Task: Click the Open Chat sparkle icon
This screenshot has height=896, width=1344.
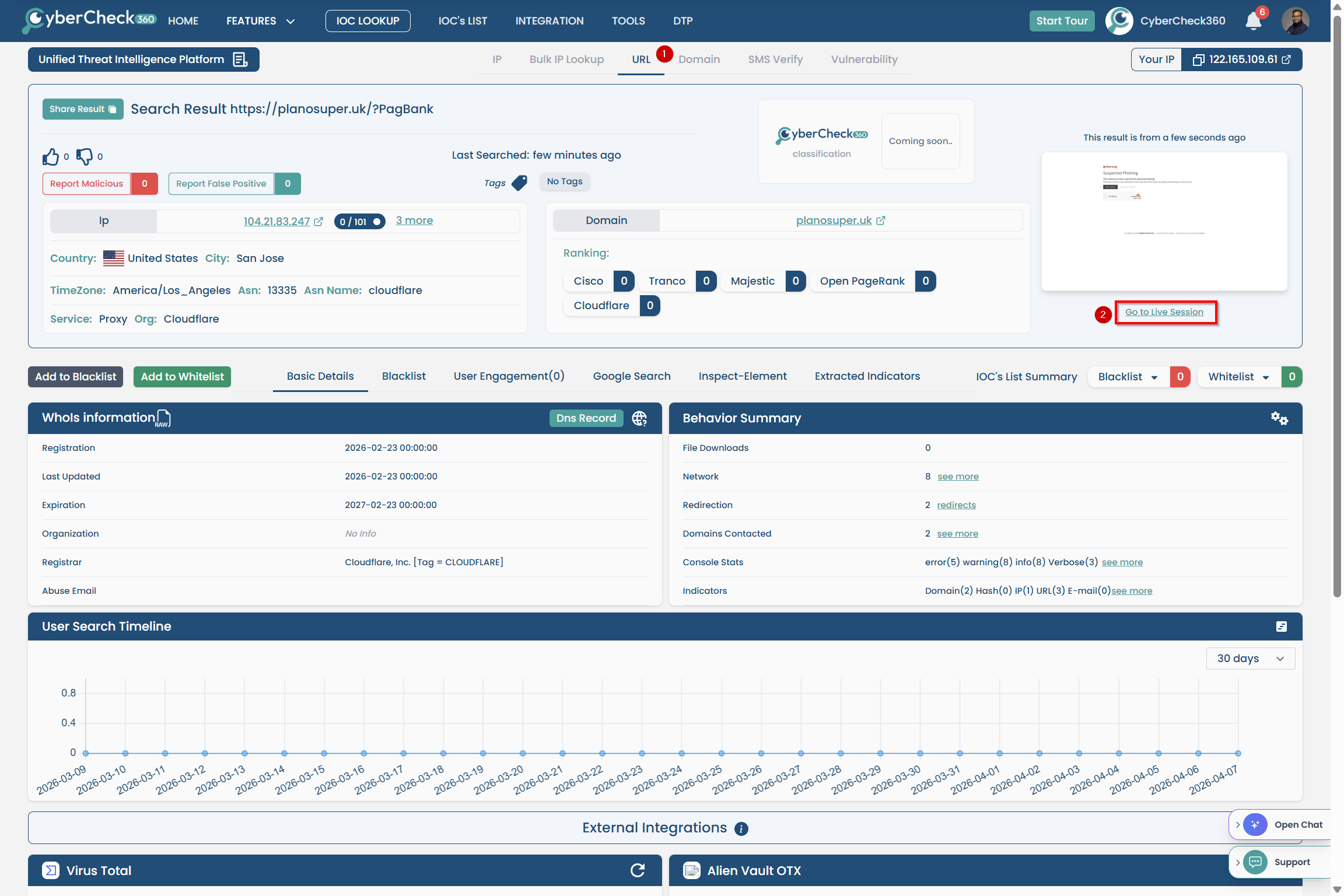Action: pyautogui.click(x=1255, y=825)
